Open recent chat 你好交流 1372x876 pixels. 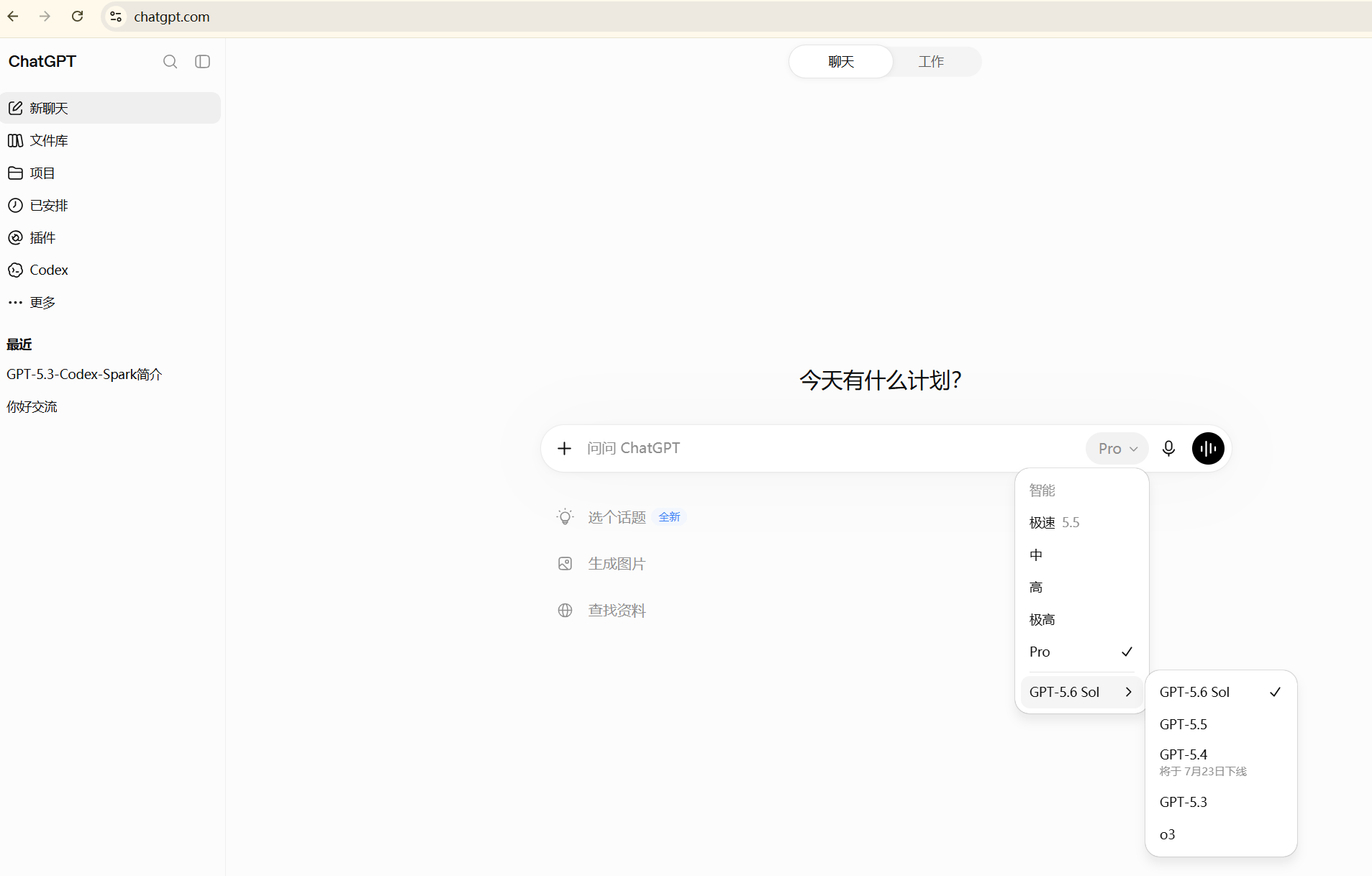coord(111,406)
